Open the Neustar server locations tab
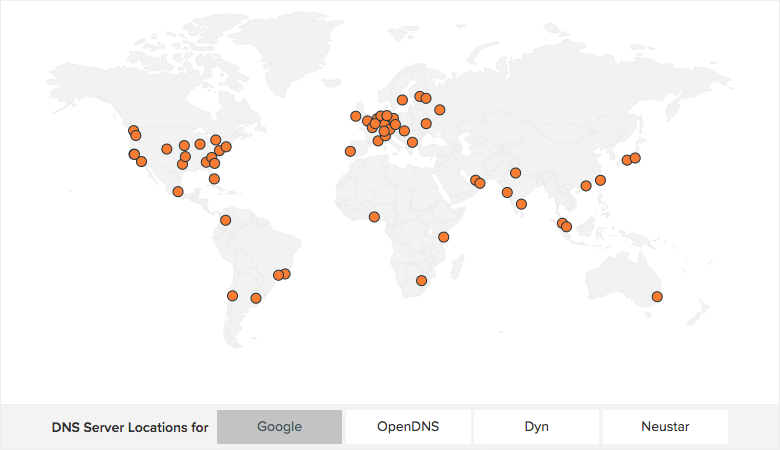780x450 pixels. click(x=665, y=427)
